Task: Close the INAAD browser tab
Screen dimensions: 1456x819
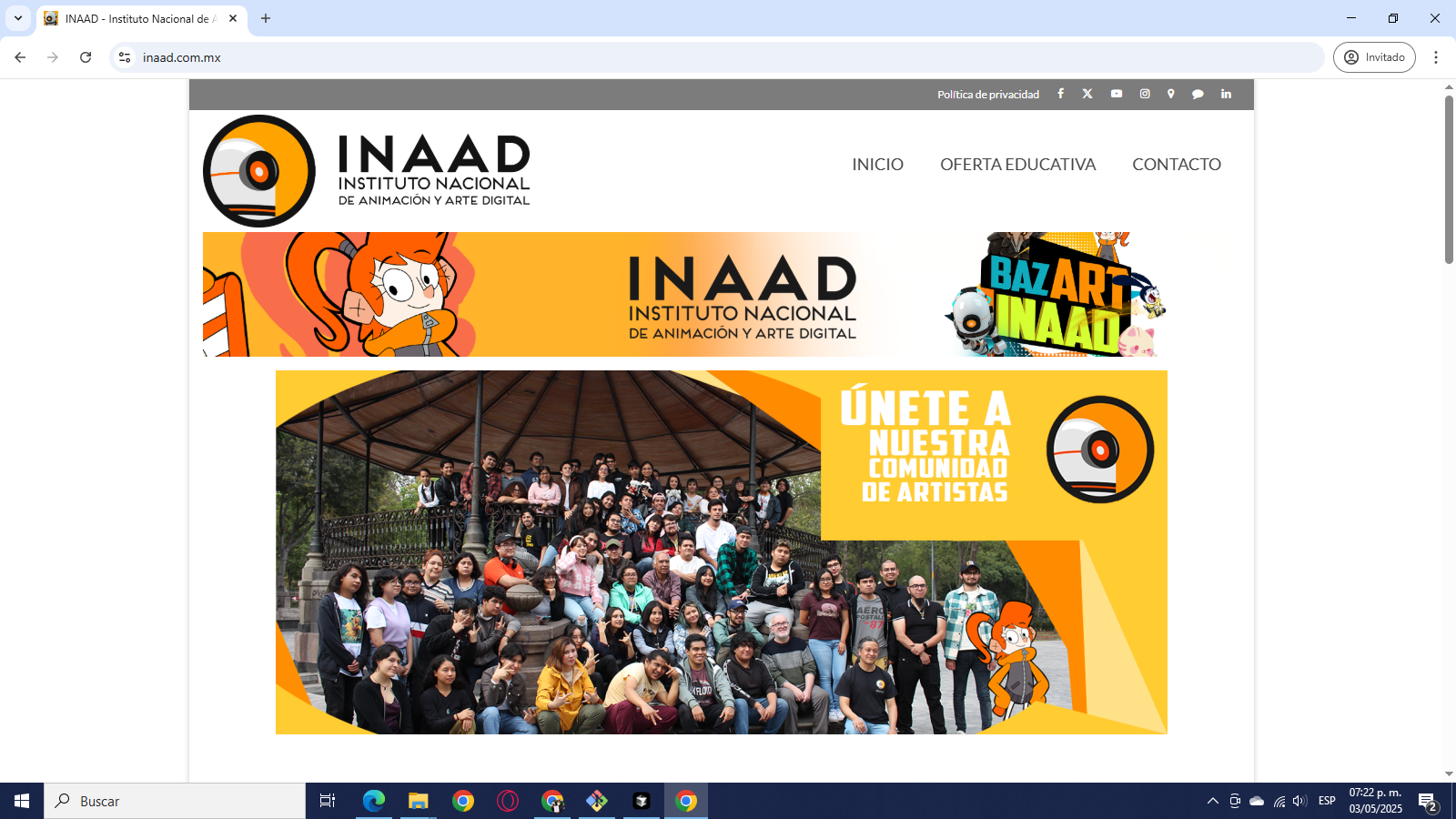Action: [233, 18]
